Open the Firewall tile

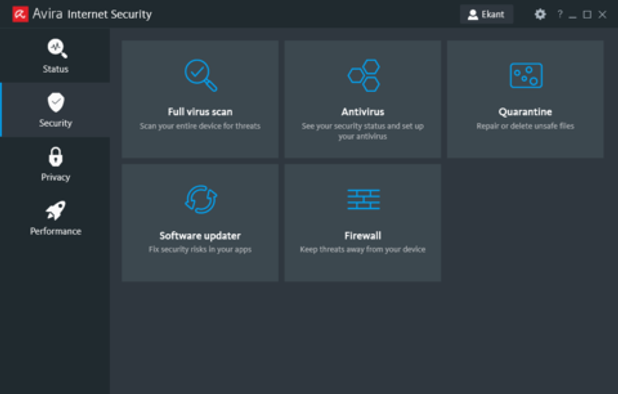click(x=363, y=223)
